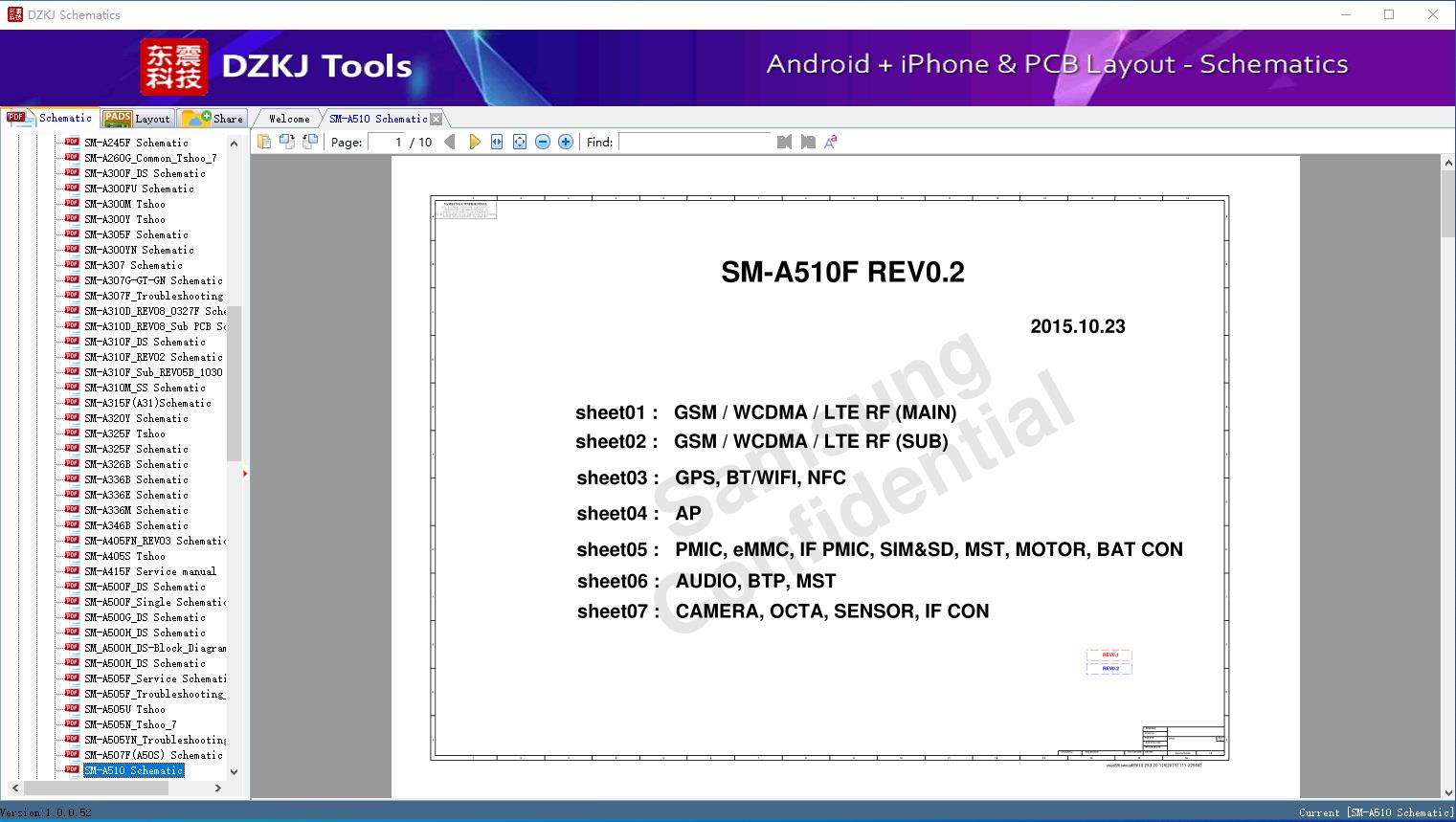Select highlighted SM-A510 Schematic tree item

(133, 770)
